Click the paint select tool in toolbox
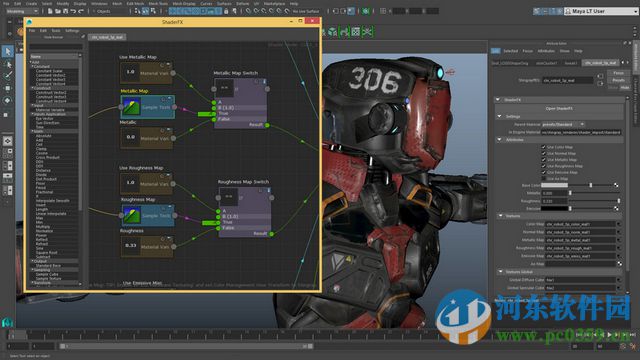Screen dimensions: 640x360 tap(7, 76)
